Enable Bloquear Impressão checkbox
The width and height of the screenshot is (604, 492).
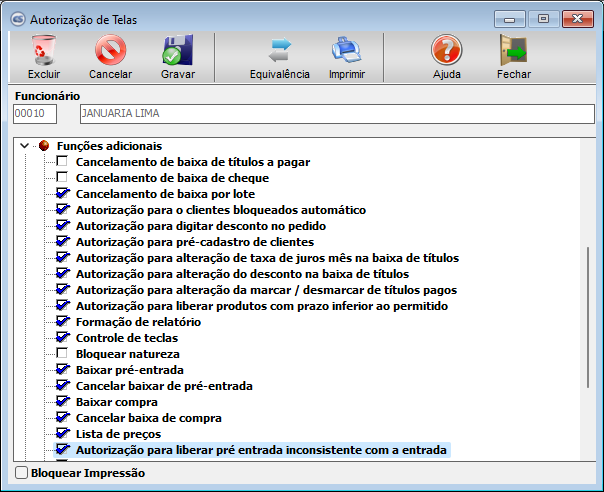21,472
